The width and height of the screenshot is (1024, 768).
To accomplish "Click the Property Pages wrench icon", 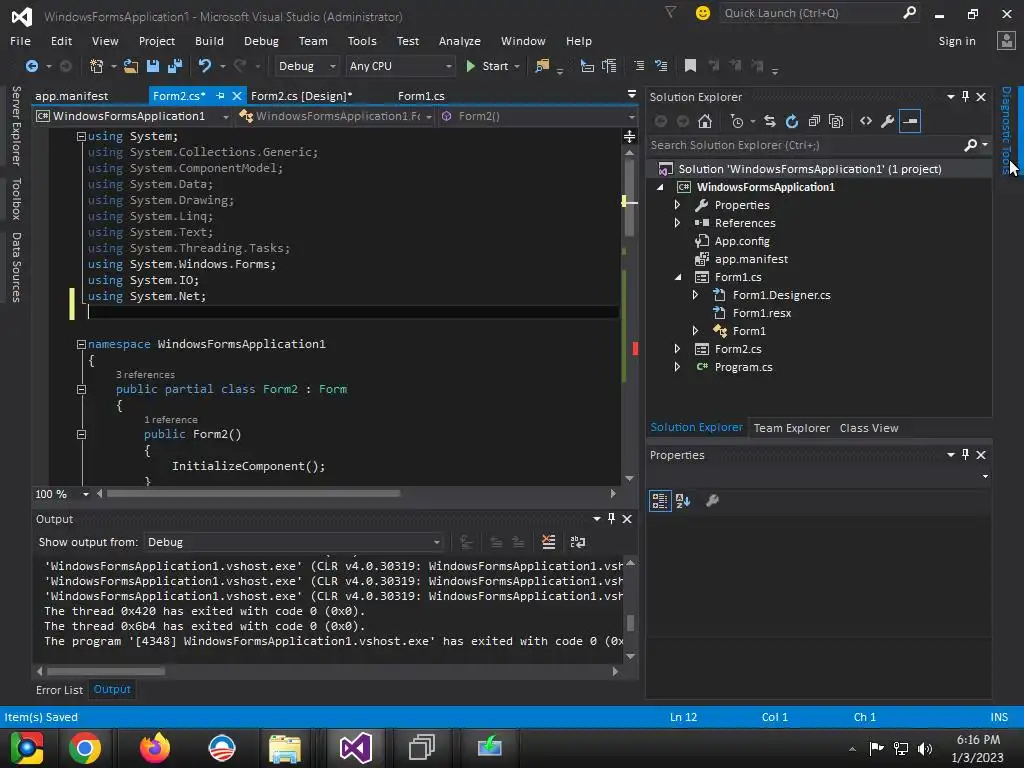I will tap(712, 501).
